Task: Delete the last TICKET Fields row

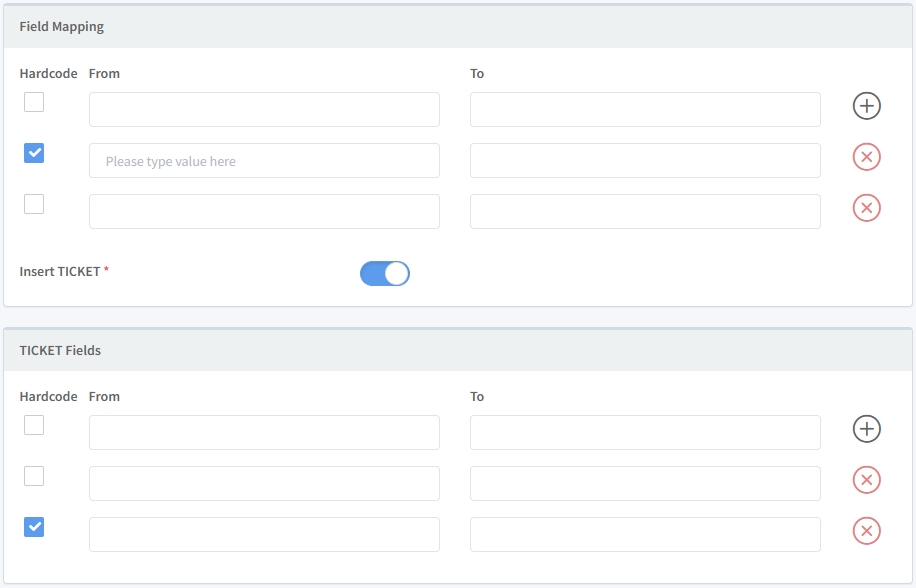Action: coord(866,531)
